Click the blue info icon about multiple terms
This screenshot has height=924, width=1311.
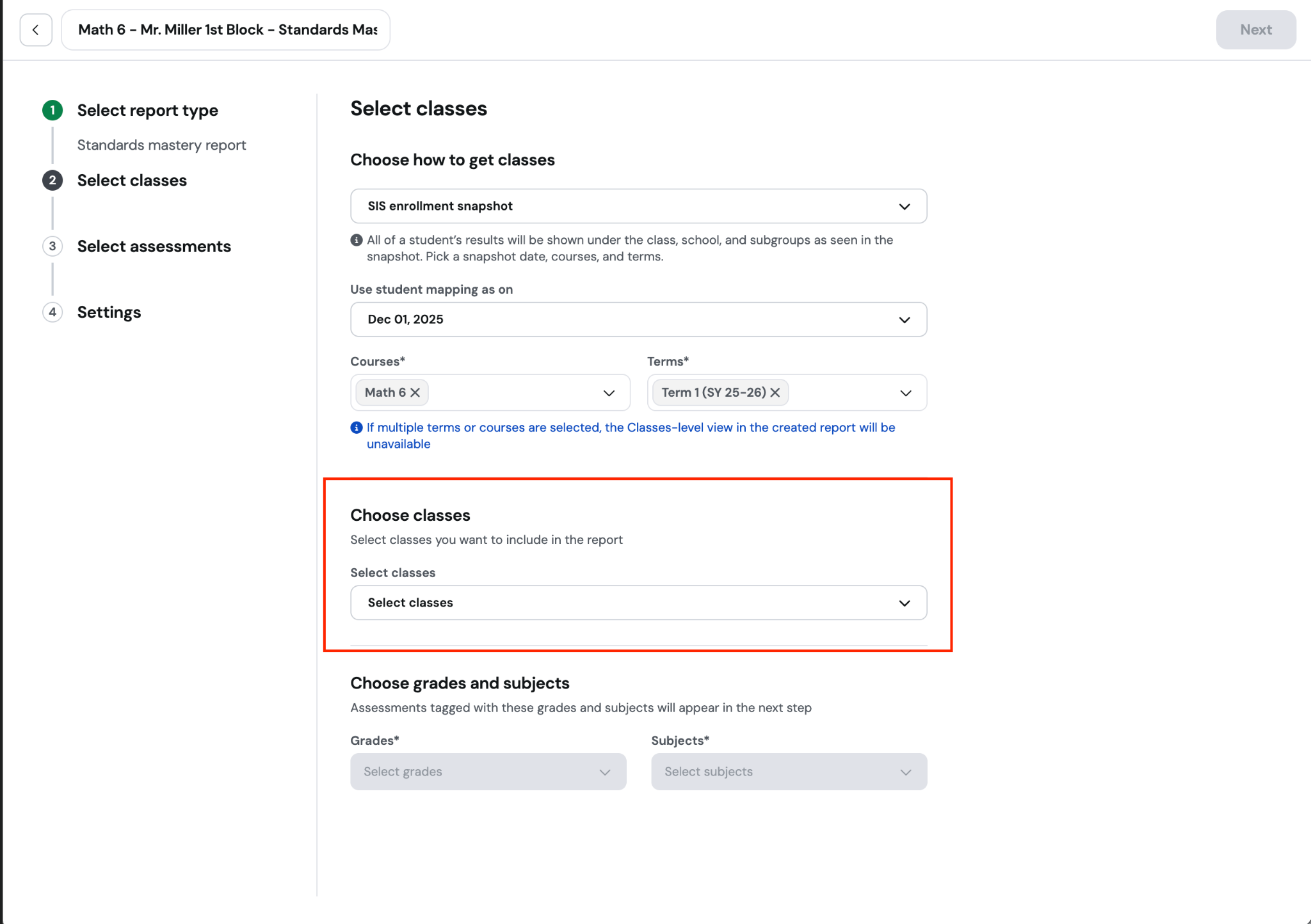[x=357, y=427]
